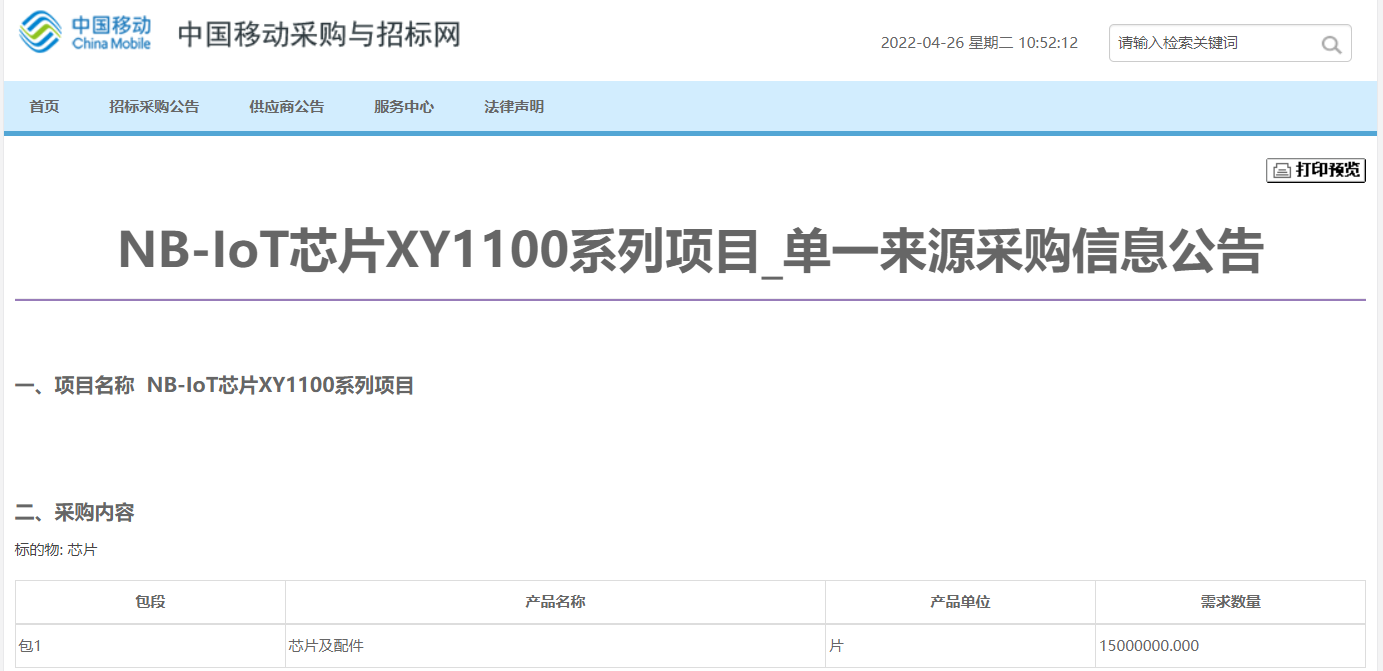Open print preview with 打印预览 button
Viewport: 1383px width, 671px height.
pyautogui.click(x=1315, y=170)
